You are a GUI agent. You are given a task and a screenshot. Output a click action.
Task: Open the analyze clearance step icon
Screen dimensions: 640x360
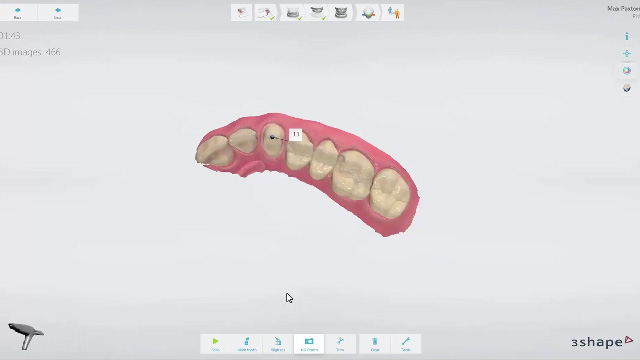click(x=368, y=13)
